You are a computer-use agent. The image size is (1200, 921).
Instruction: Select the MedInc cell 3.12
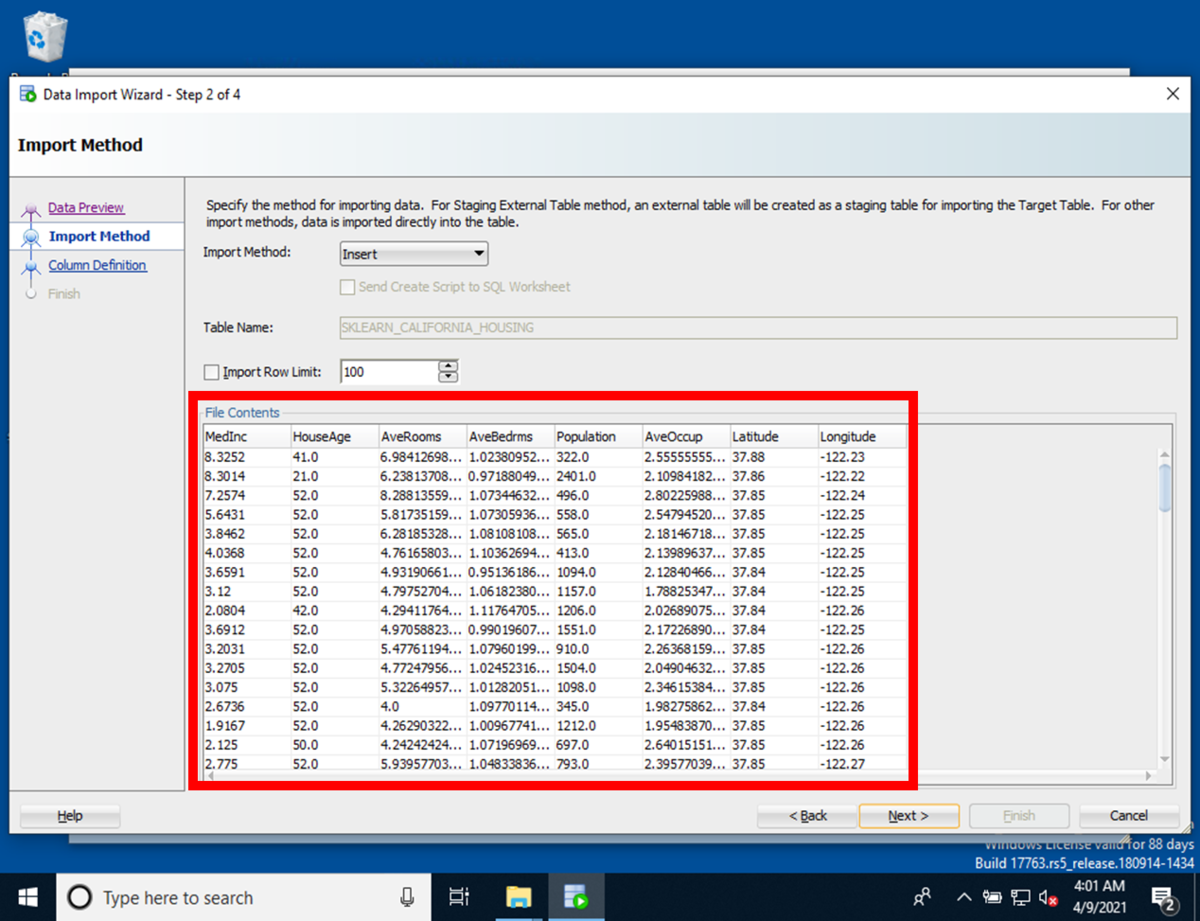coord(246,592)
